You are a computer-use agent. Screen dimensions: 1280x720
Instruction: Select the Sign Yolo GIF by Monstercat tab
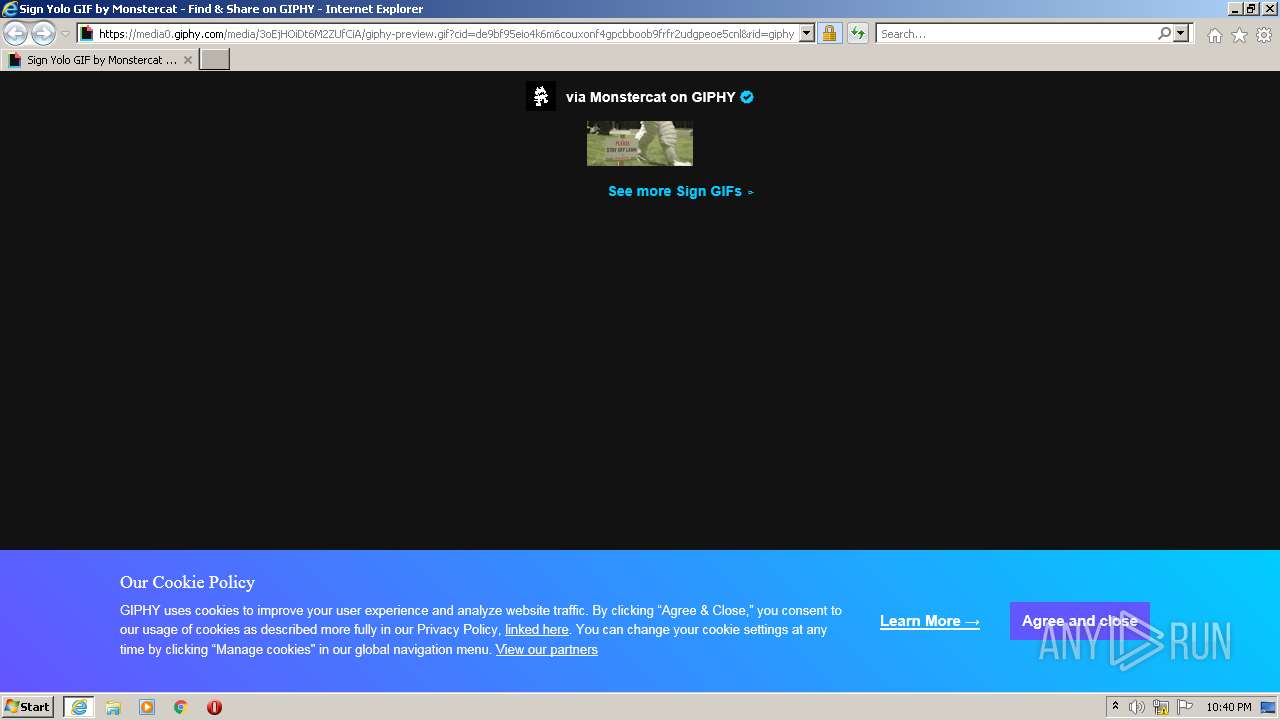(99, 60)
